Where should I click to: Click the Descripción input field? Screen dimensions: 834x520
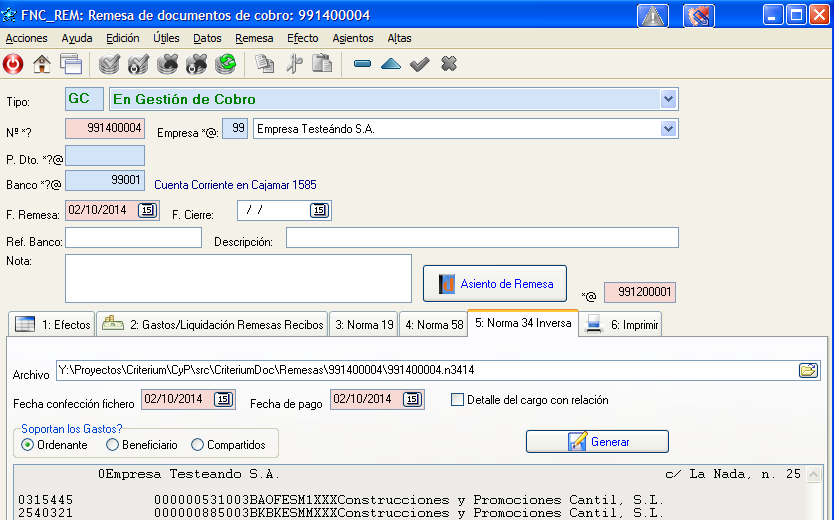coord(482,238)
